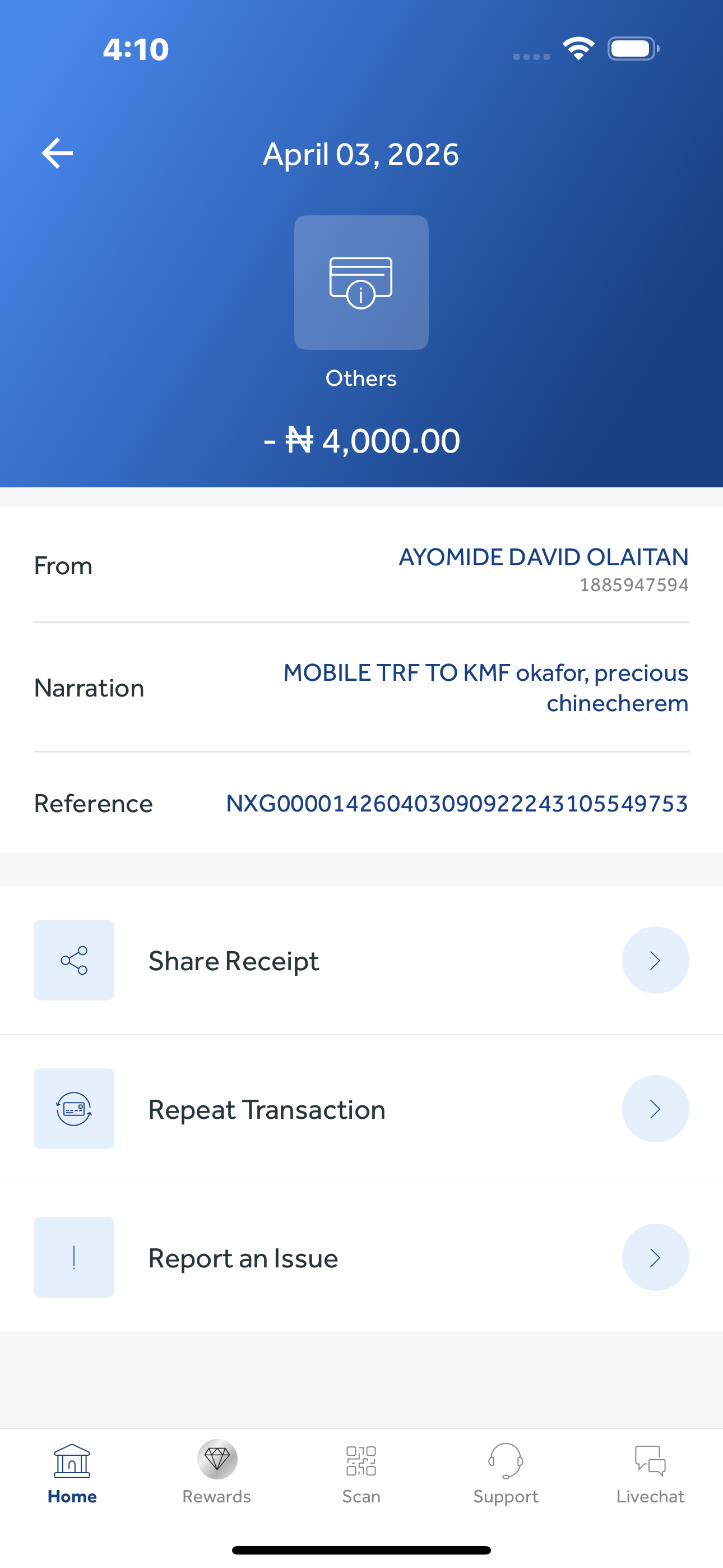The width and height of the screenshot is (723, 1568).
Task: Open Repeat Transaction via chevron arrow
Action: coord(655,1109)
